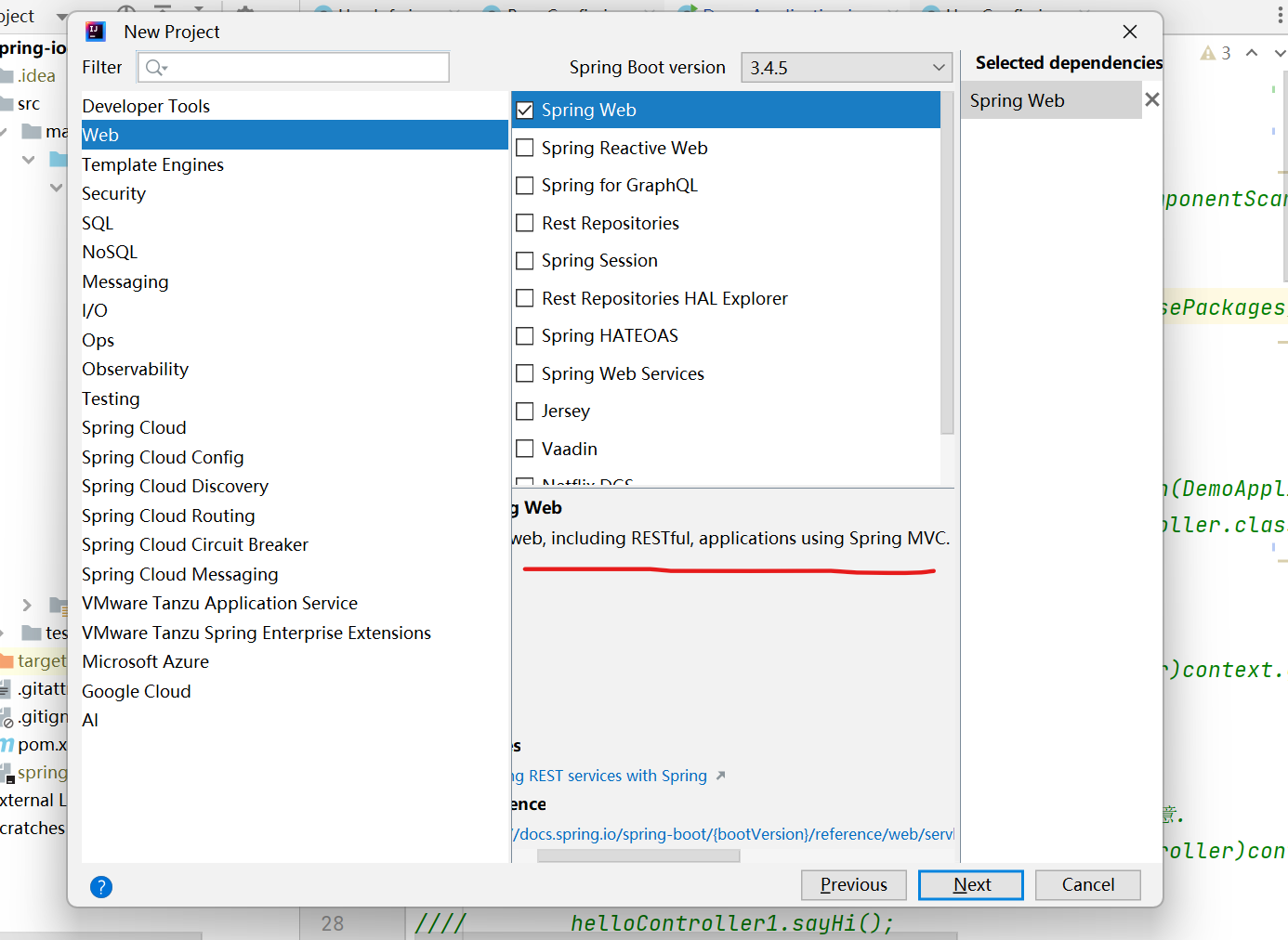Enable Spring Web Services dependency
The height and width of the screenshot is (940, 1288).
click(525, 373)
